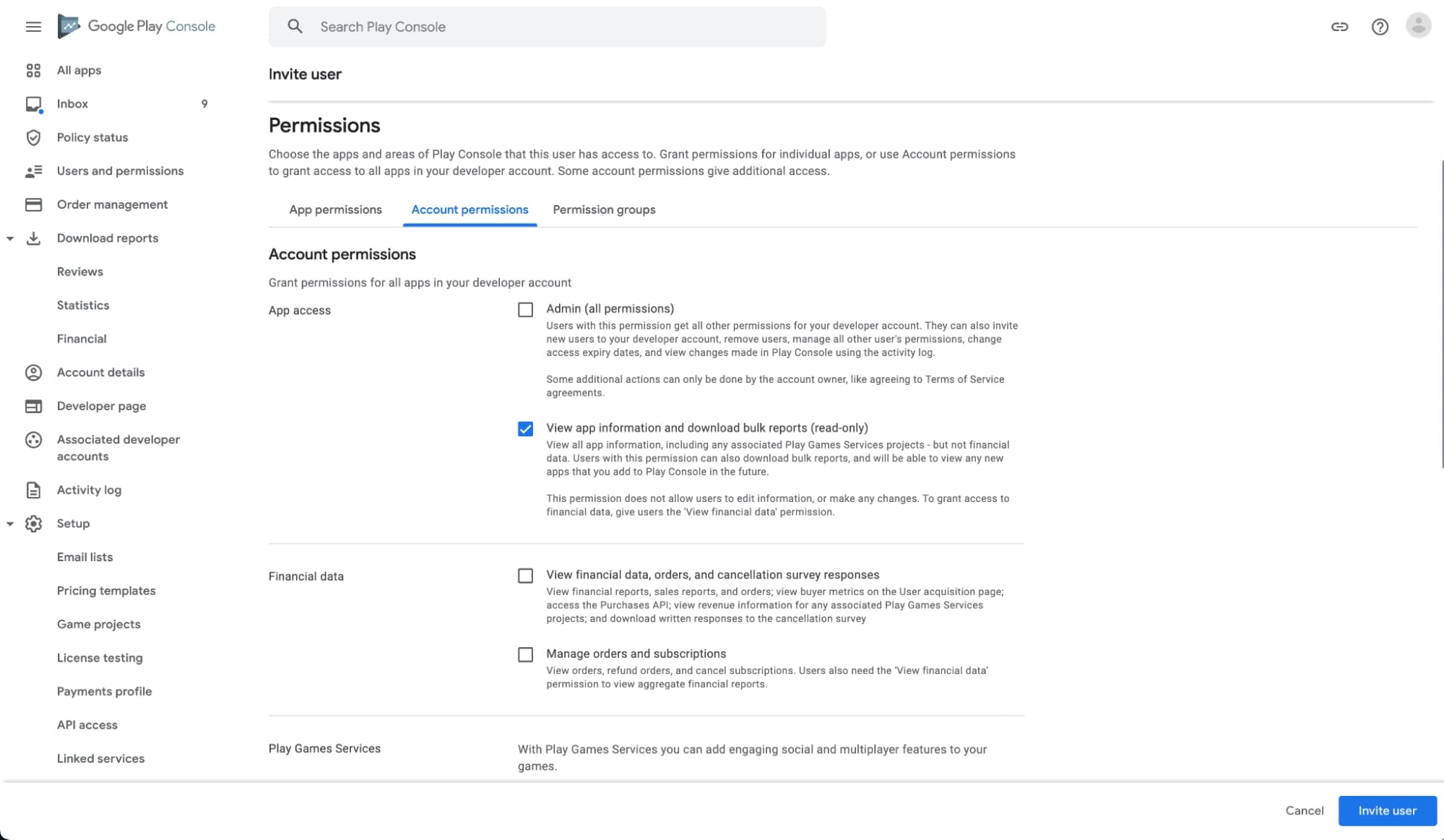Enable the Admin (all permissions) checkbox
The image size is (1444, 840).
[x=525, y=310]
